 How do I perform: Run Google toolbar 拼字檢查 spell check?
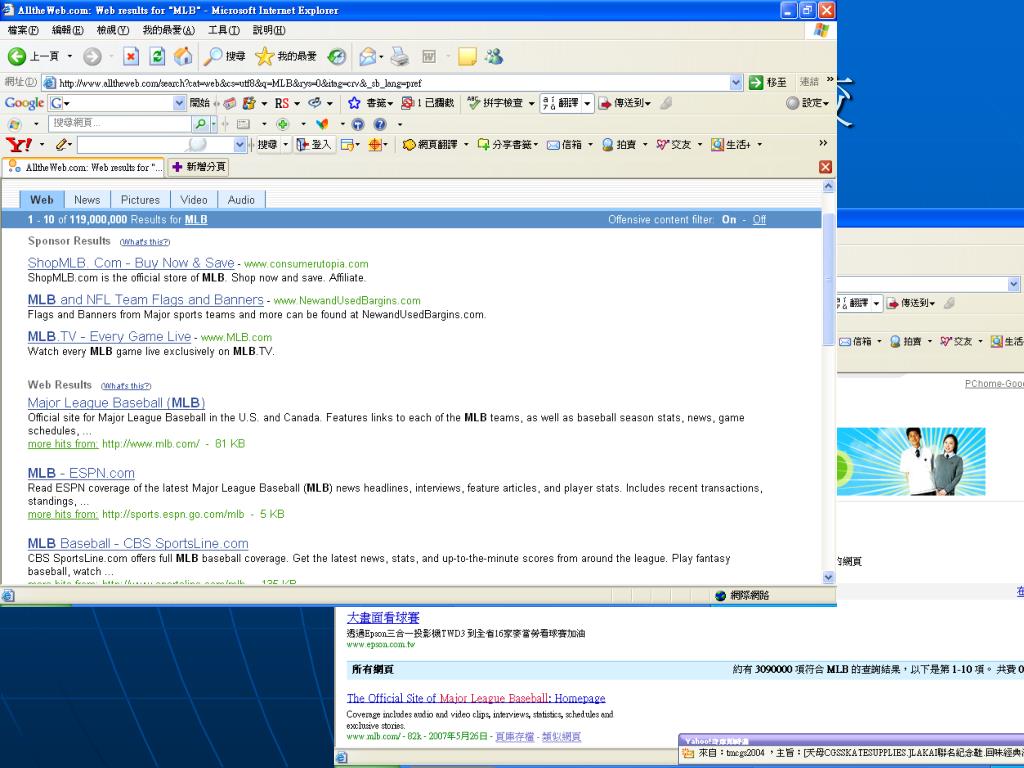tap(496, 103)
